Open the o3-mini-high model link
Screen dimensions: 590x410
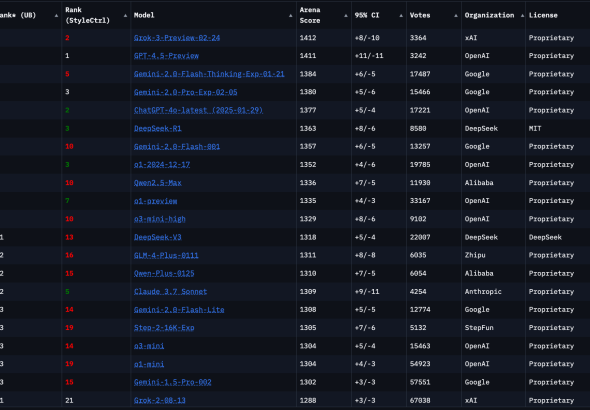click(x=160, y=219)
